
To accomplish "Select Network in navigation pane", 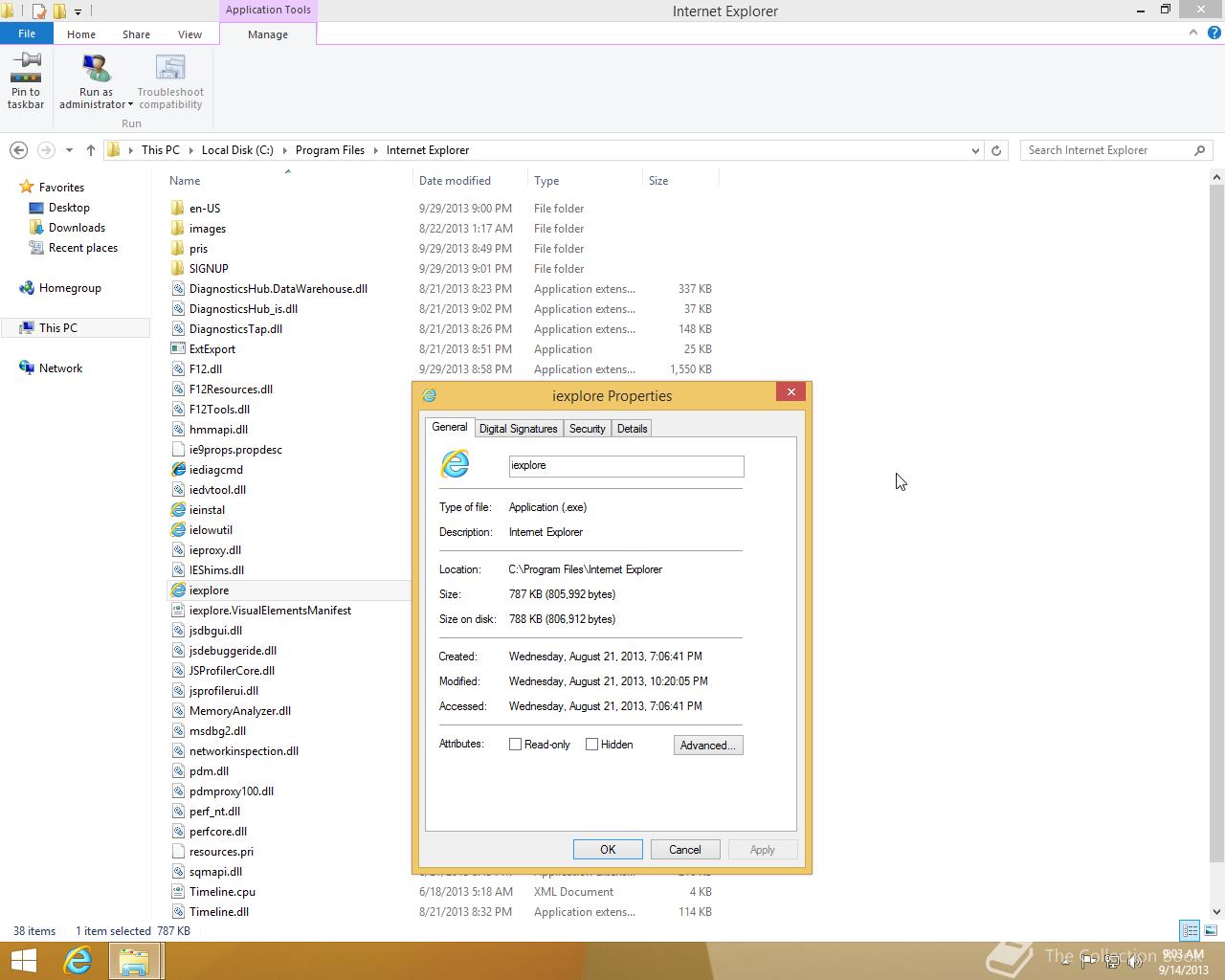I will click(60, 368).
